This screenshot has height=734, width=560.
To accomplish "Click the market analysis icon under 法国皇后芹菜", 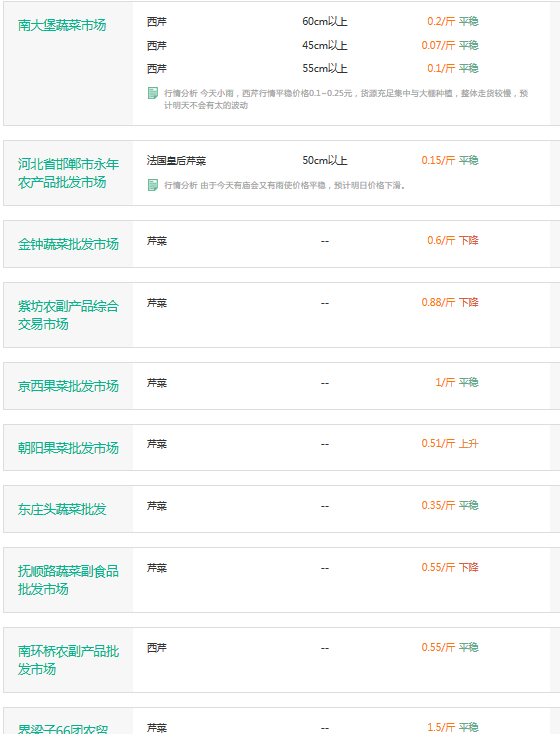I will coord(153,185).
